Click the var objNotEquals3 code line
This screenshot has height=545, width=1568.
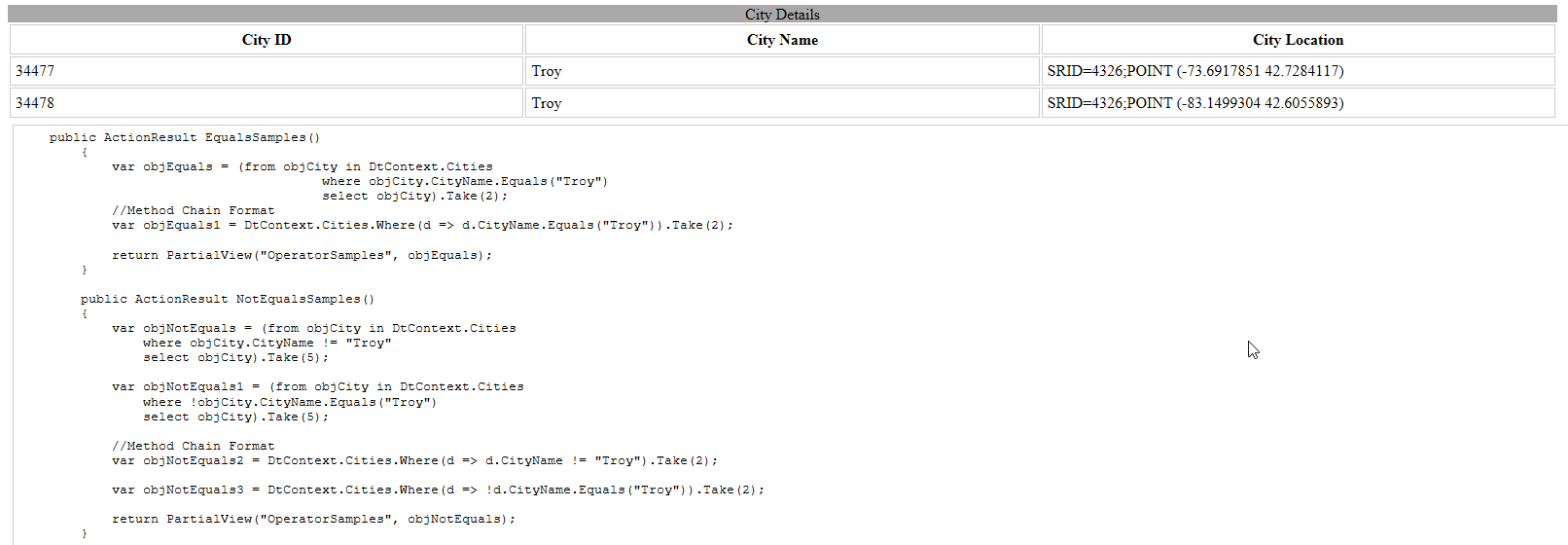tap(438, 490)
